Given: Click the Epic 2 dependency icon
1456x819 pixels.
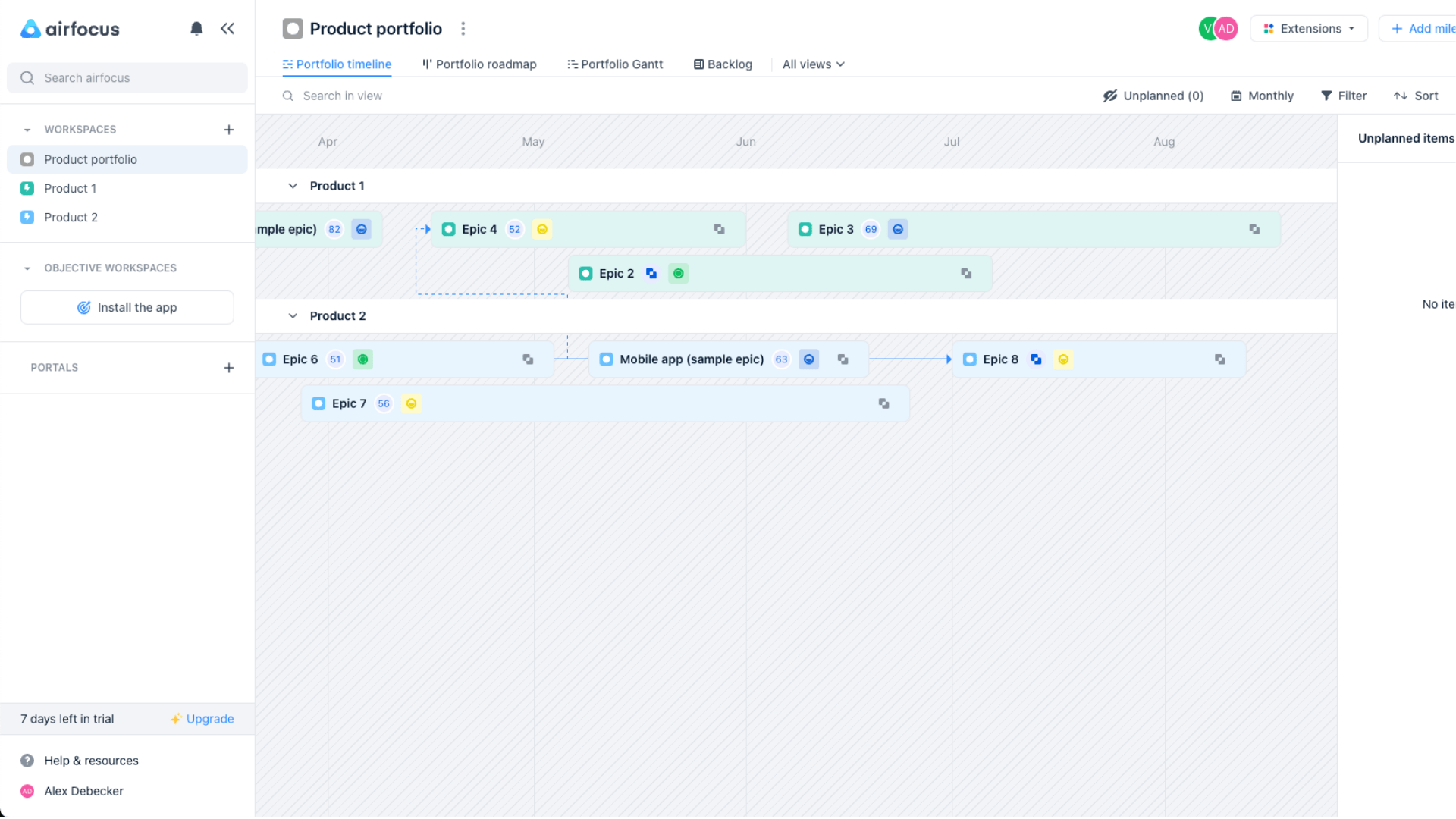Looking at the screenshot, I should [651, 273].
